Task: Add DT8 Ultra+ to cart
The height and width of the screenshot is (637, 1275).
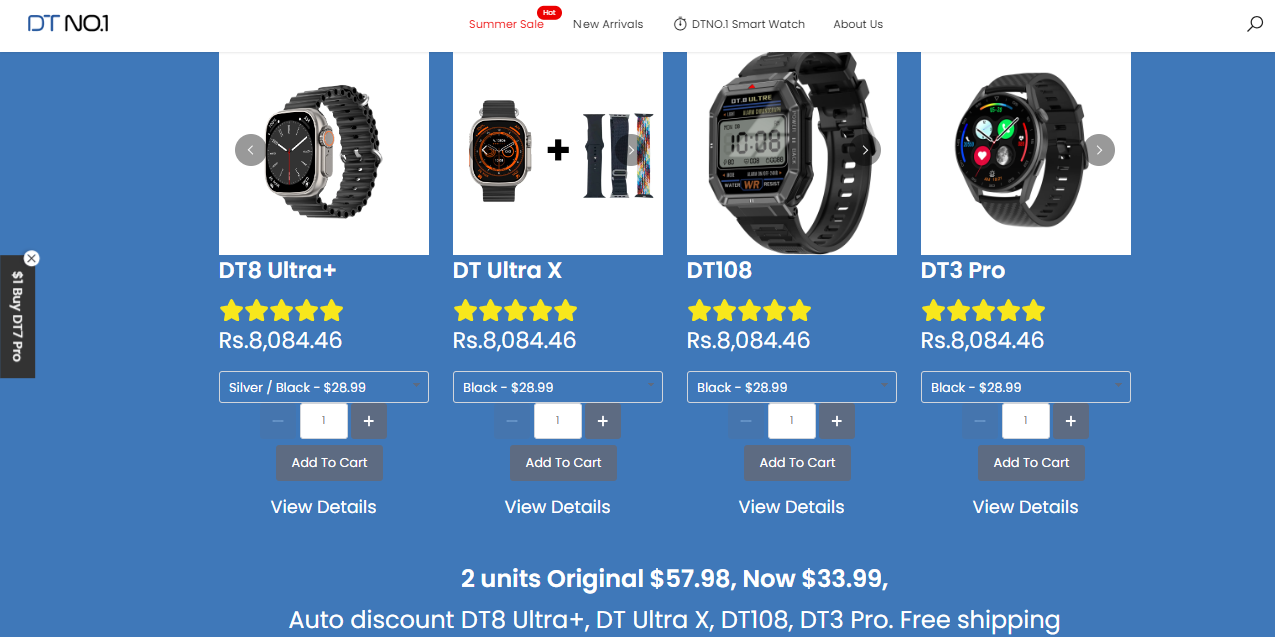Action: coord(329,463)
